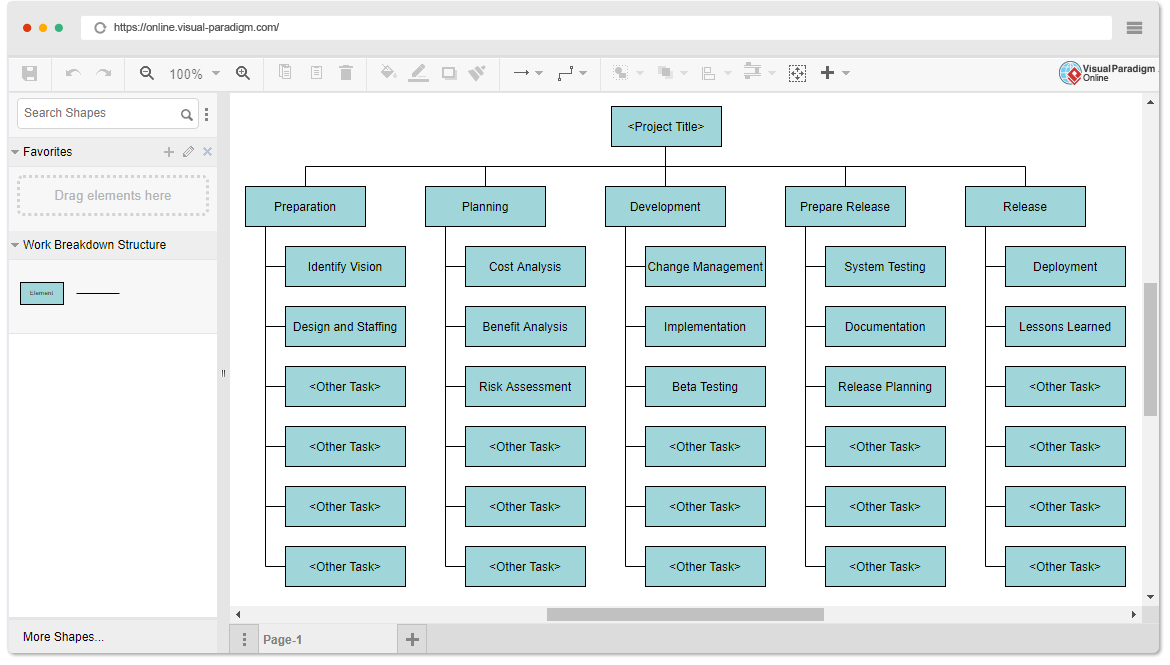The image size is (1170, 665).
Task: Edit the Favorites with pencil icon
Action: click(x=188, y=152)
